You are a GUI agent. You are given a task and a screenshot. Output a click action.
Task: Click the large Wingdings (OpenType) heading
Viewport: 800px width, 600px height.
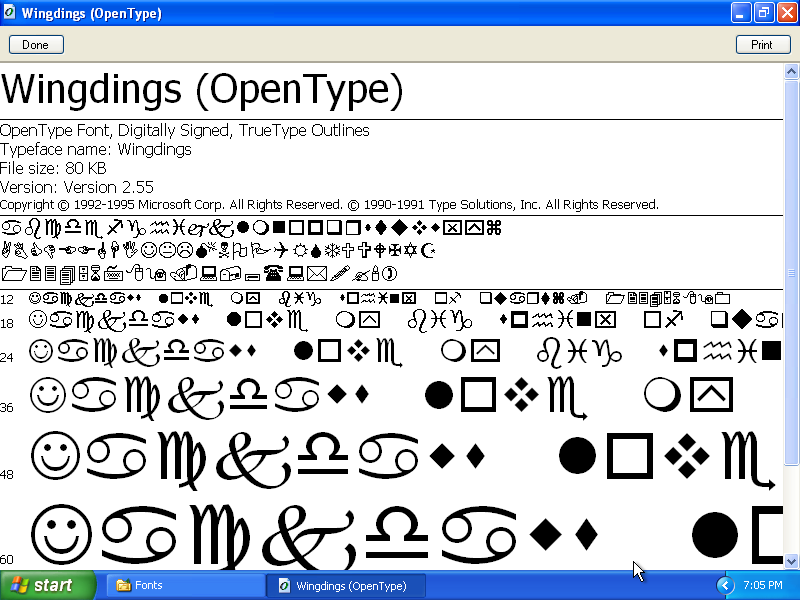pyautogui.click(x=202, y=91)
